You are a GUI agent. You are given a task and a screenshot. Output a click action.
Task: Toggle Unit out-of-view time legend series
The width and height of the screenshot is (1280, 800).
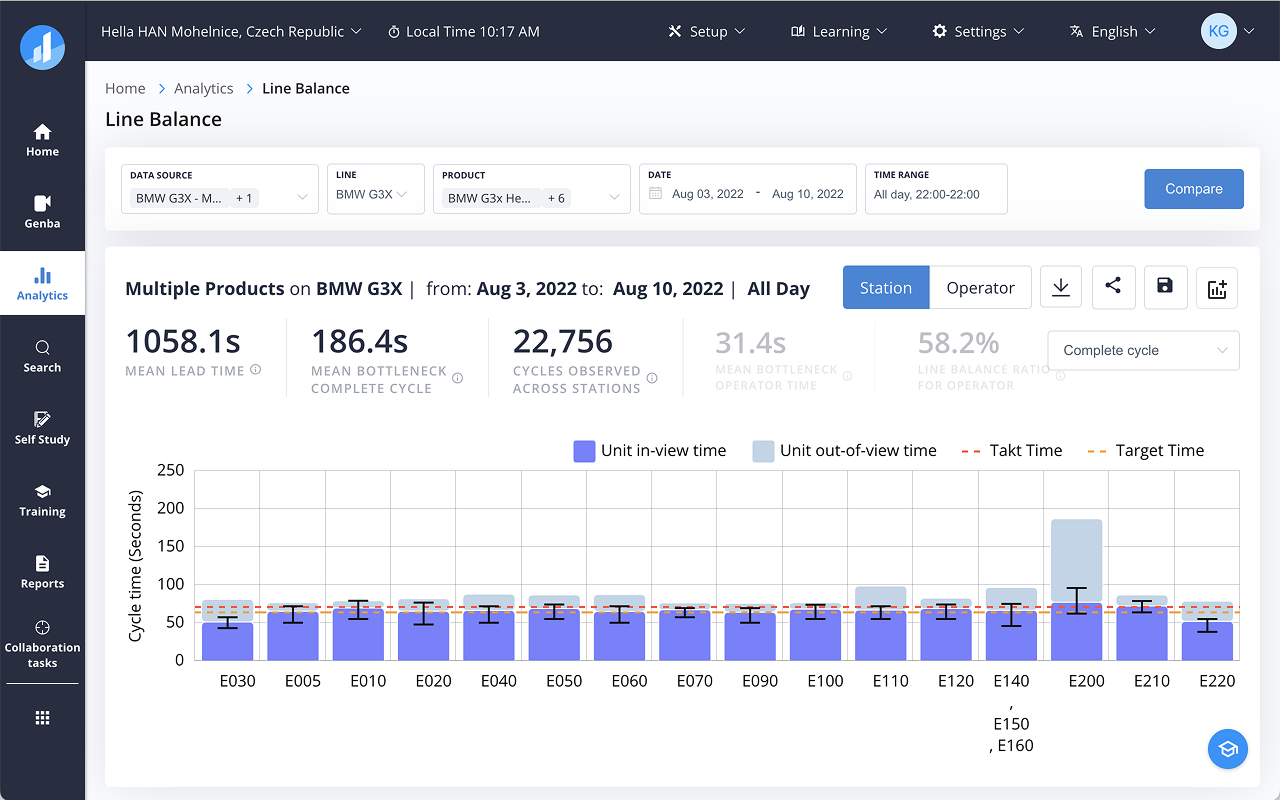point(845,451)
